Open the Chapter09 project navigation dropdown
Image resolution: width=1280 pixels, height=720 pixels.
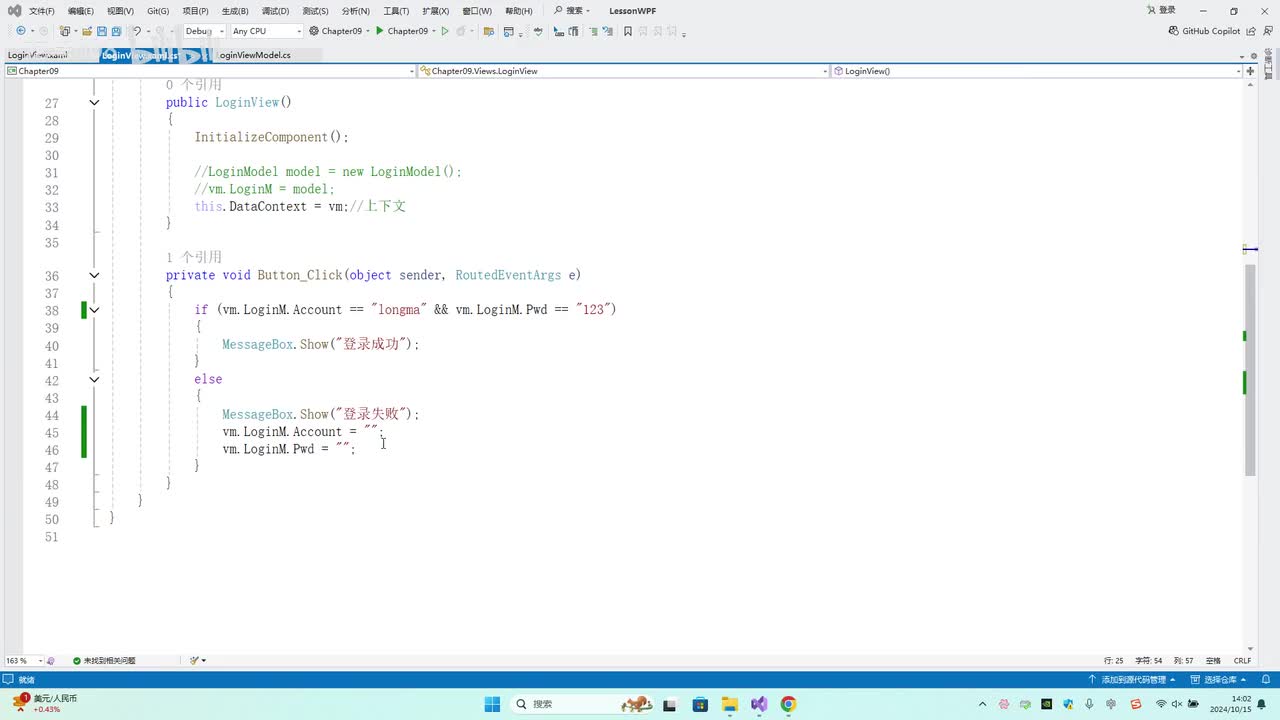coord(210,71)
